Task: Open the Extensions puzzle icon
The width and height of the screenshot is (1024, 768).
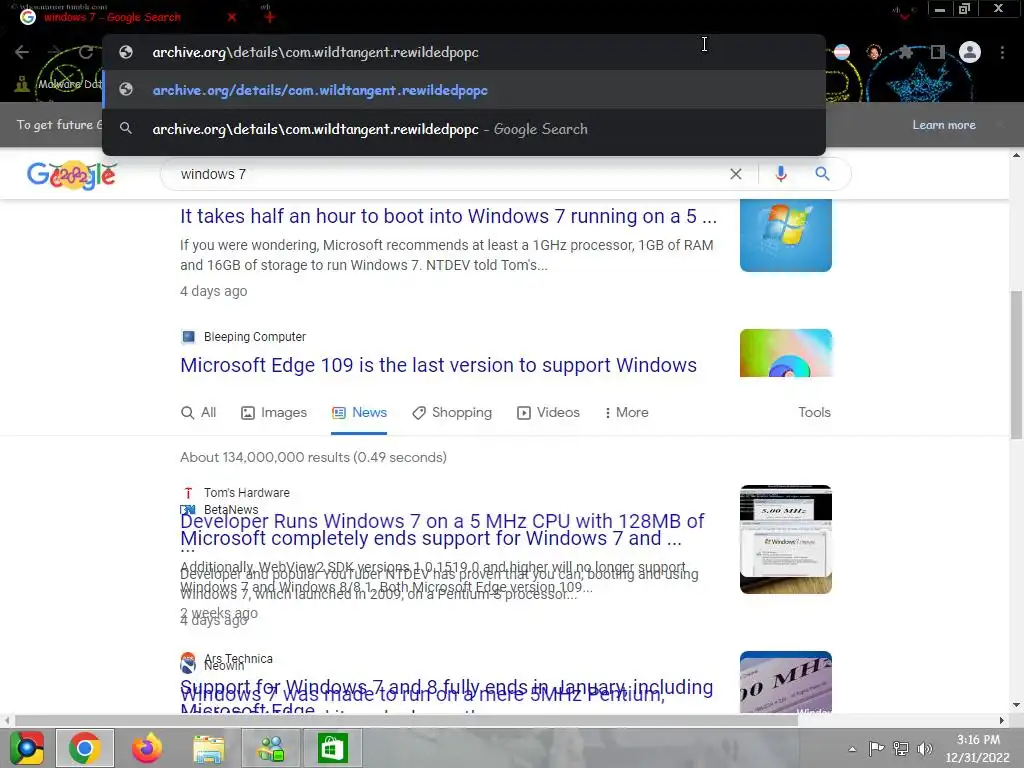Action: [905, 52]
